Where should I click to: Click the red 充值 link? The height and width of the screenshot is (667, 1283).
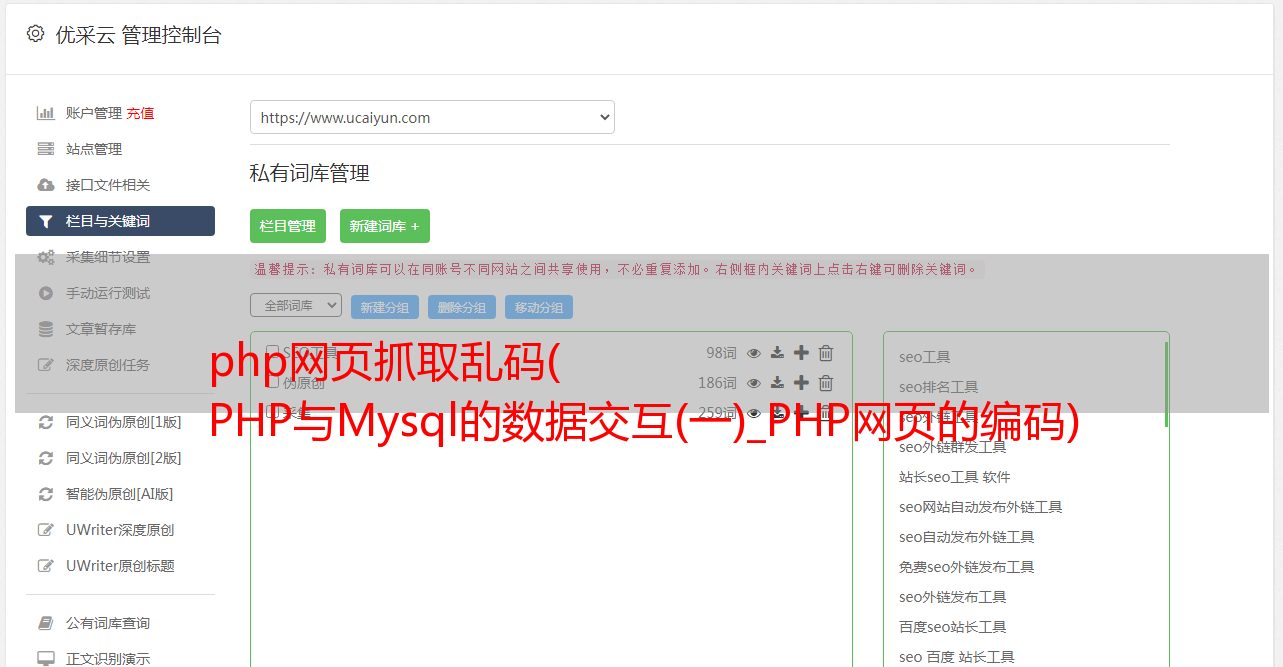[140, 113]
